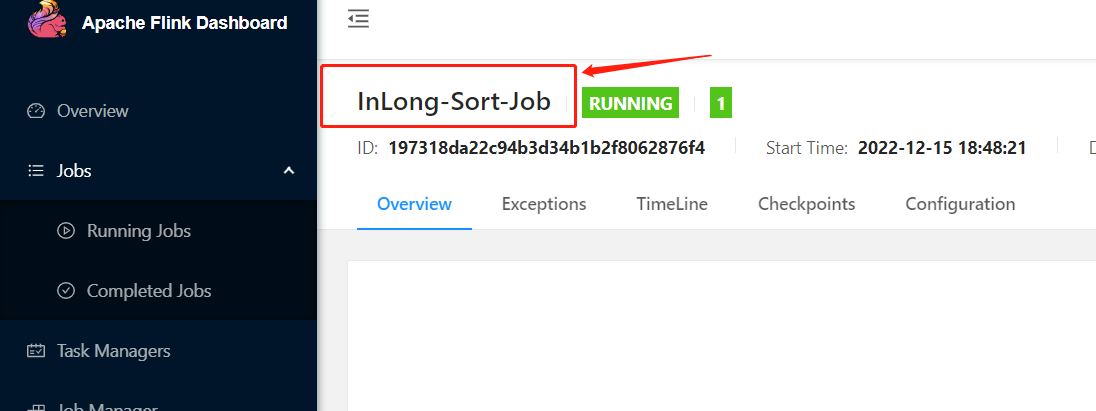
Task: Click the Apache Flink squirrel logo
Action: click(48, 19)
